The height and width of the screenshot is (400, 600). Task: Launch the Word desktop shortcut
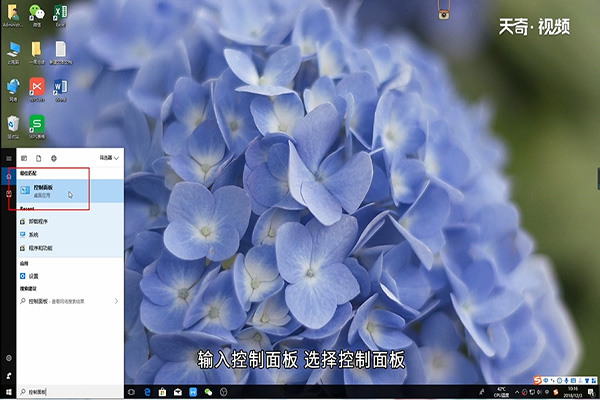(60, 90)
